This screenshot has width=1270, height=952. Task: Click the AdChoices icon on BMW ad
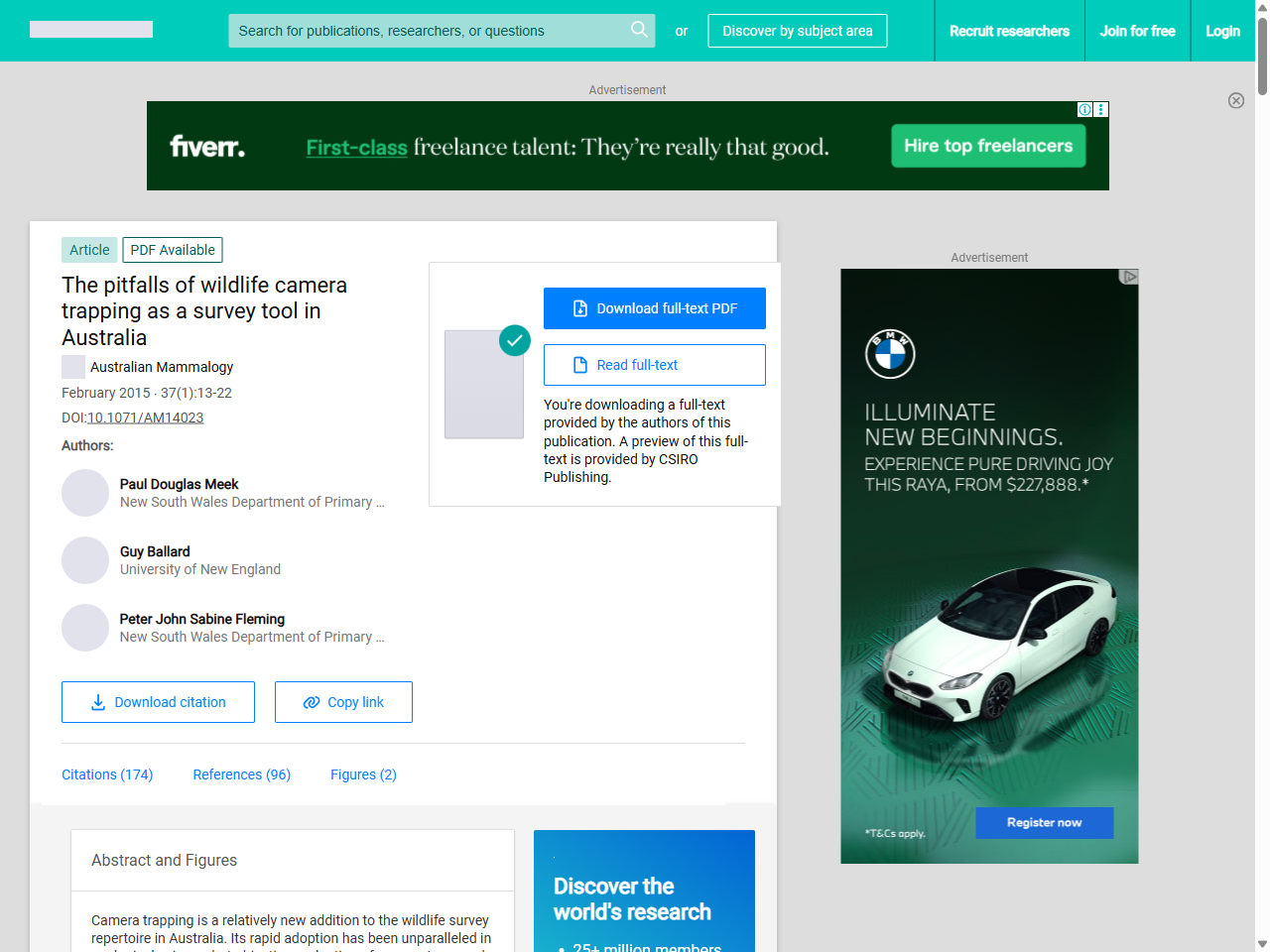click(1128, 277)
